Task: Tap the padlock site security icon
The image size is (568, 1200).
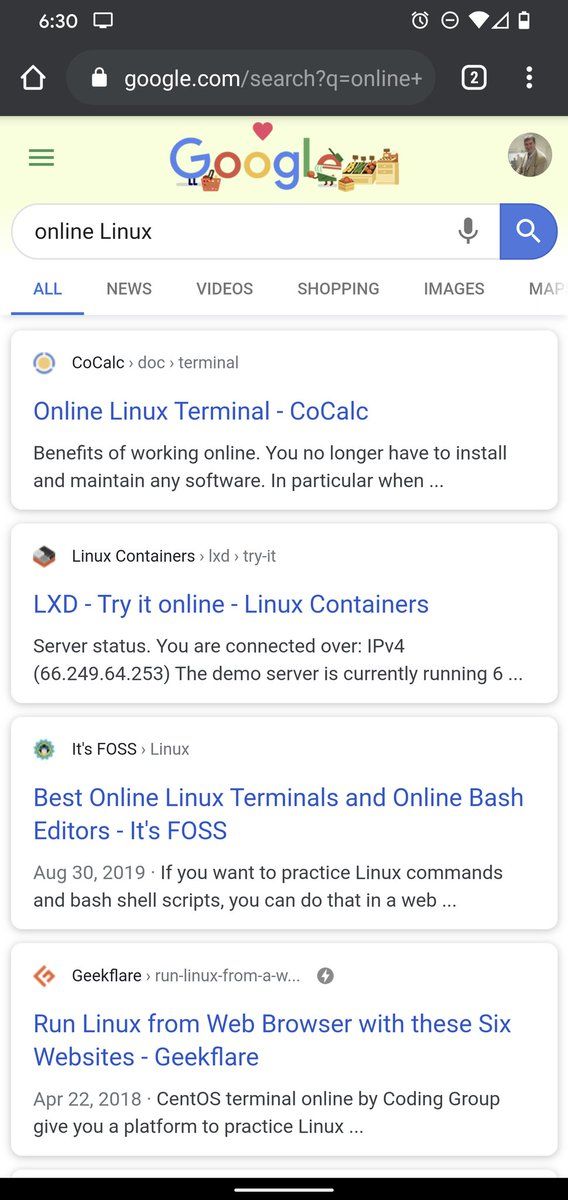Action: (x=99, y=78)
